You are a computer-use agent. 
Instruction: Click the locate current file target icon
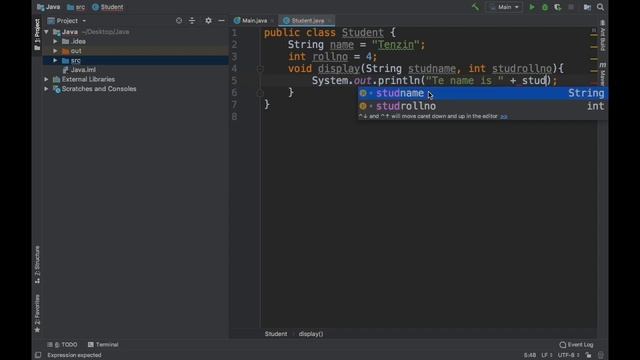tap(179, 20)
